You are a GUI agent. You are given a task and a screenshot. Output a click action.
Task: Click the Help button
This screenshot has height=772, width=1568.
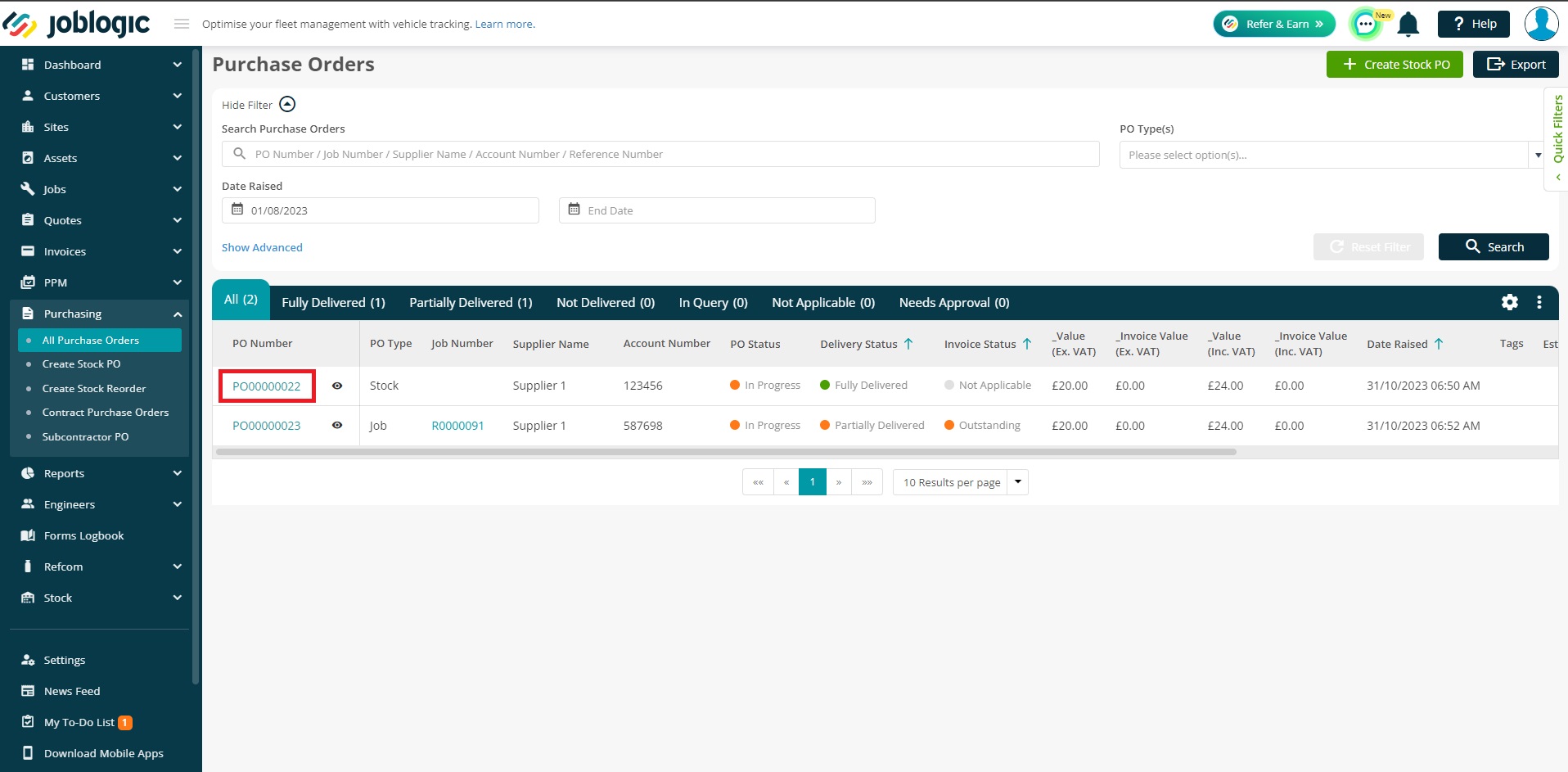tap(1474, 25)
